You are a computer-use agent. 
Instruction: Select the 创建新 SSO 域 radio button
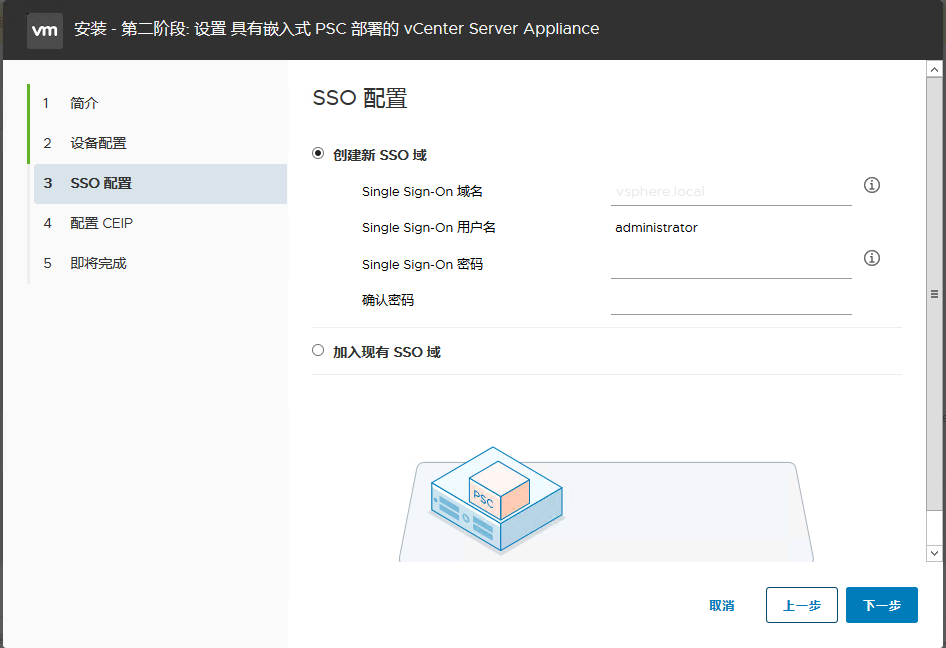coord(318,153)
